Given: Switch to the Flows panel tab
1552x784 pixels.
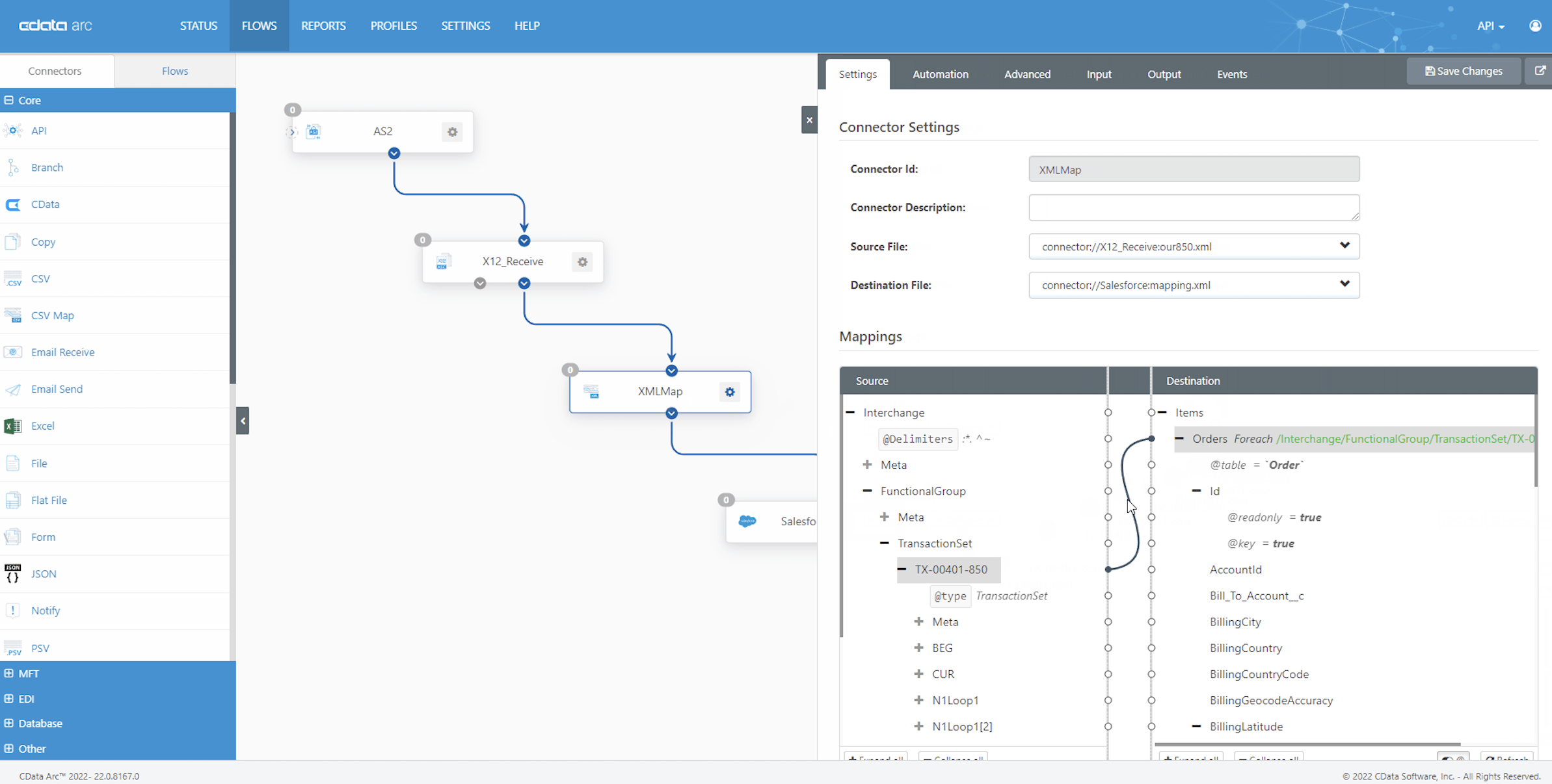Looking at the screenshot, I should 174,71.
